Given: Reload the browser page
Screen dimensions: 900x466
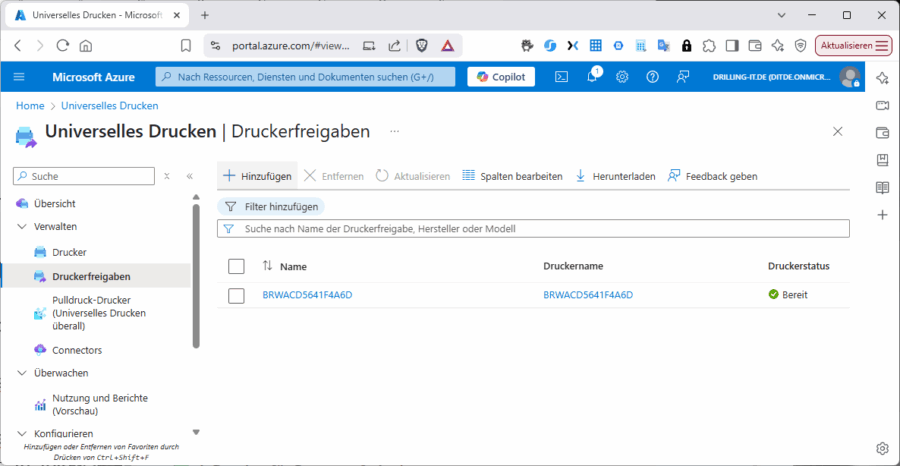Looking at the screenshot, I should coord(63,46).
